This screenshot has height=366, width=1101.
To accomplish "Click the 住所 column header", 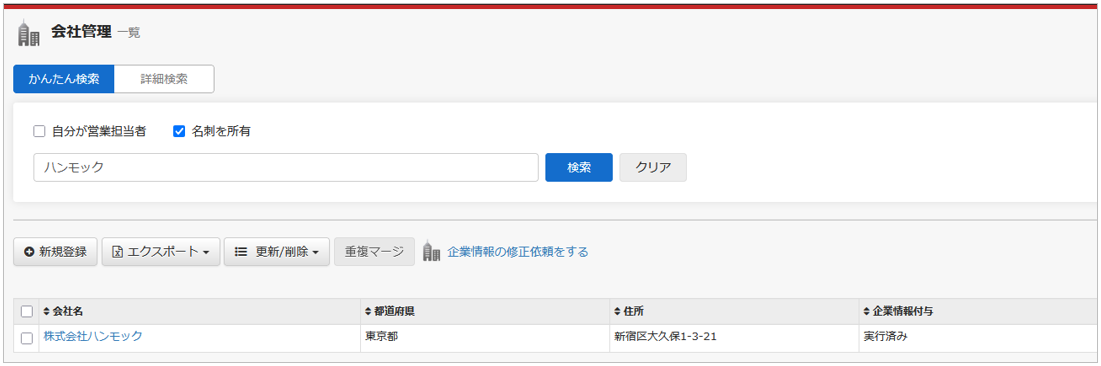I will (x=733, y=311).
